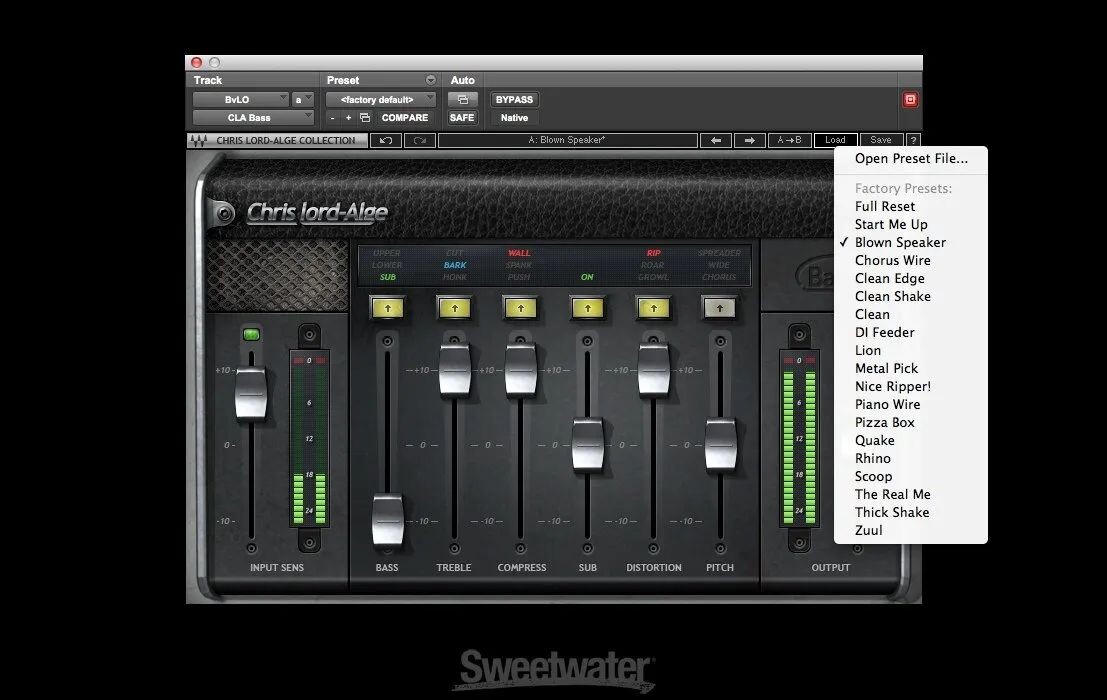Toggle the mode button above the Pitch fader
The image size is (1107, 700).
point(720,308)
